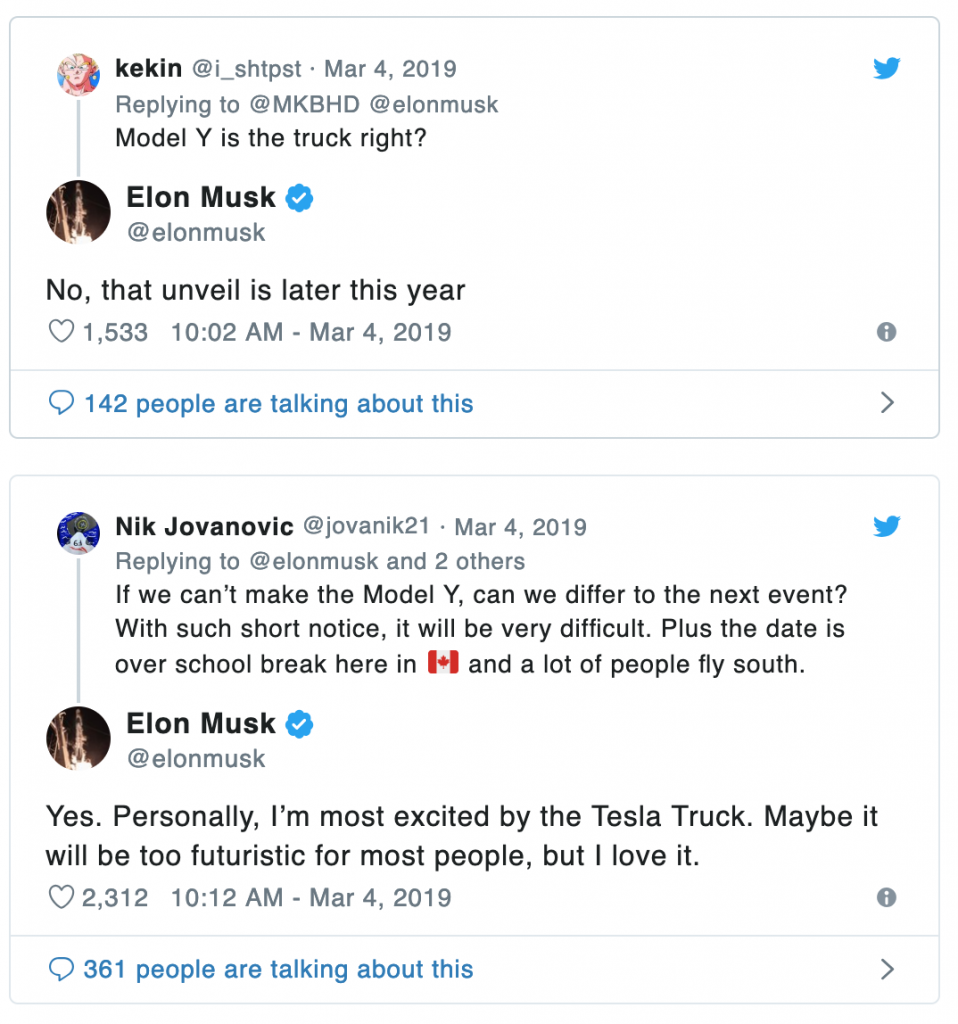The image size is (958, 1024).
Task: Open "361 people are talking about this" link
Action: [x=278, y=969]
